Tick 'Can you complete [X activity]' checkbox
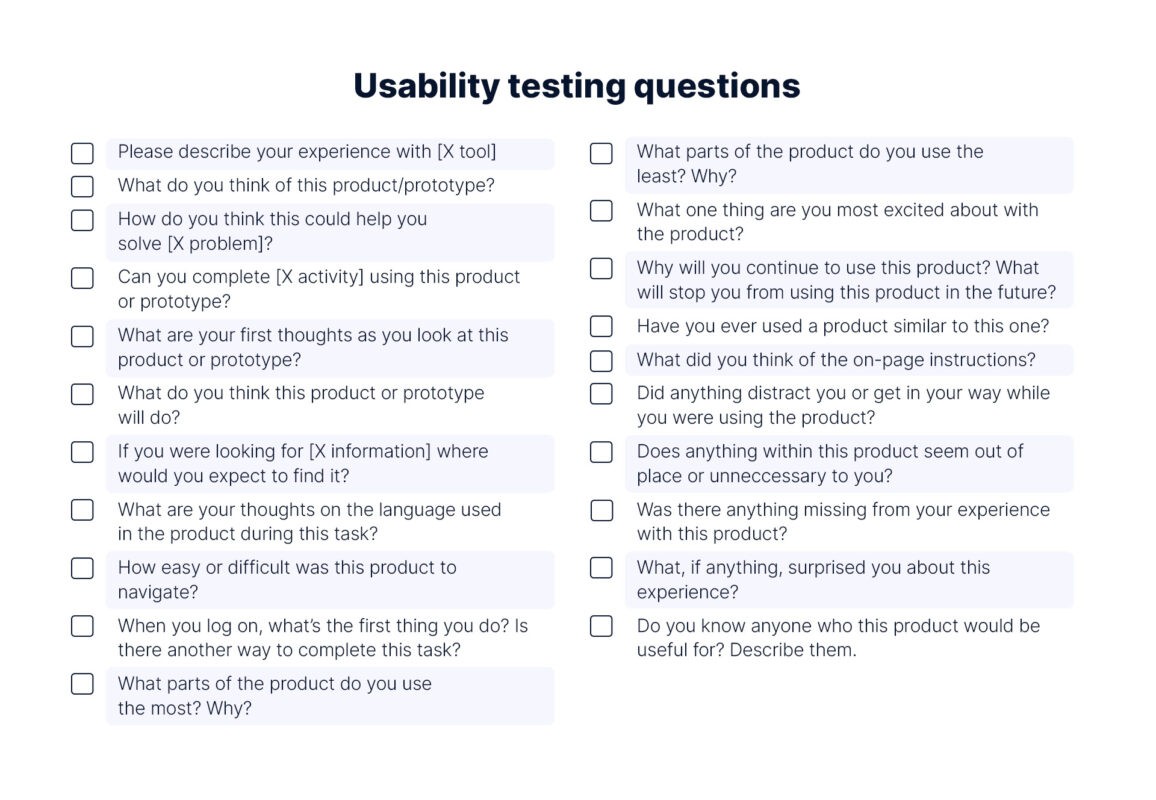1156x800 pixels. [82, 278]
